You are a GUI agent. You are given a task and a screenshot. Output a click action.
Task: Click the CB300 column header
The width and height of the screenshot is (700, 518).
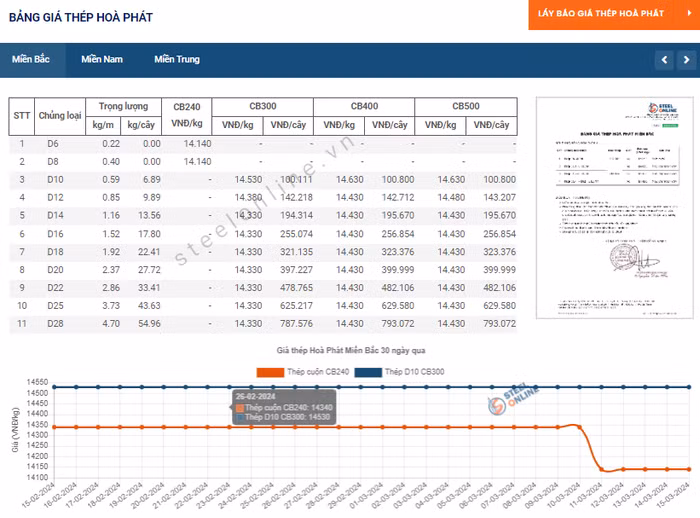(262, 106)
